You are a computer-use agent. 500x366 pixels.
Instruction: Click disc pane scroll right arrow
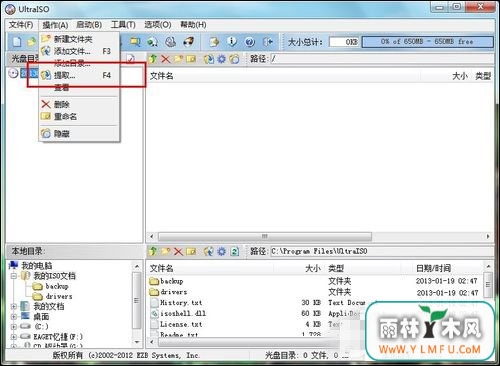(x=488, y=236)
